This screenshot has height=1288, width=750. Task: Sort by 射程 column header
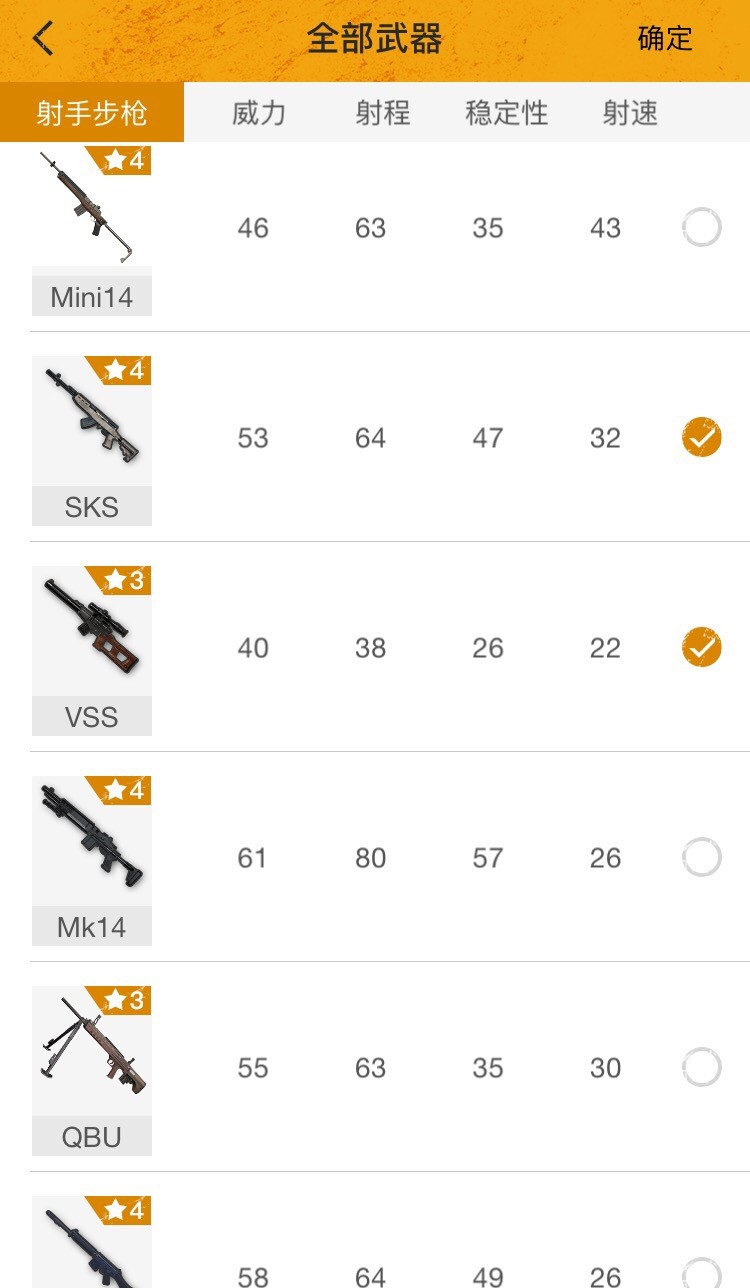point(383,113)
